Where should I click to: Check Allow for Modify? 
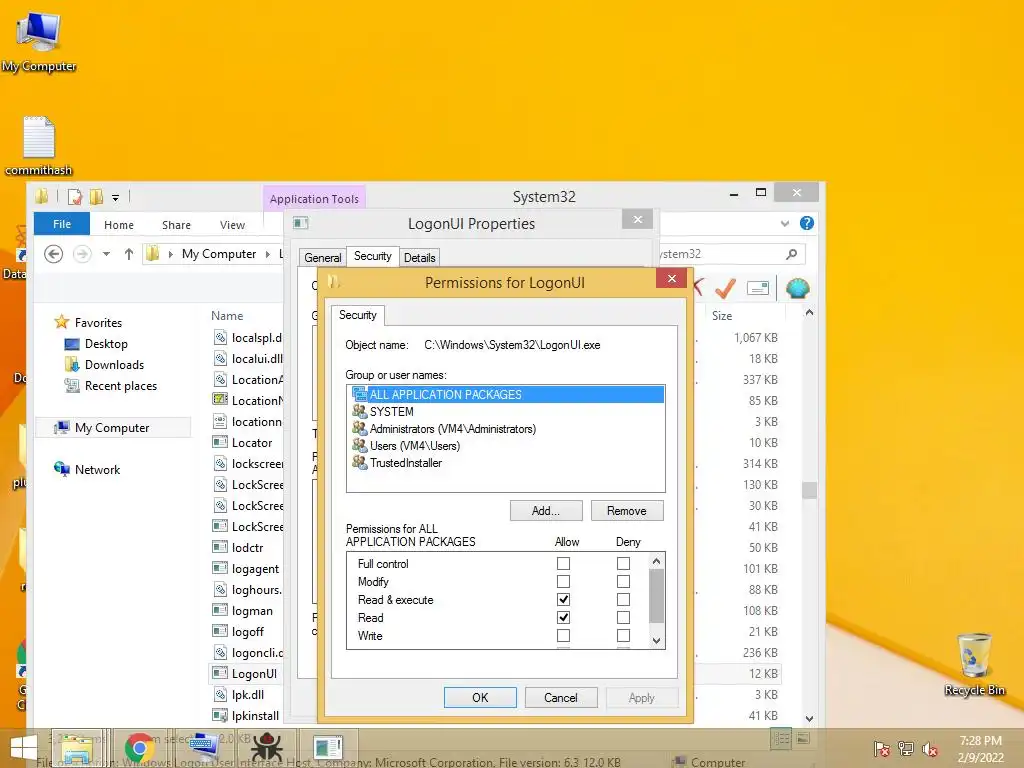tap(563, 581)
